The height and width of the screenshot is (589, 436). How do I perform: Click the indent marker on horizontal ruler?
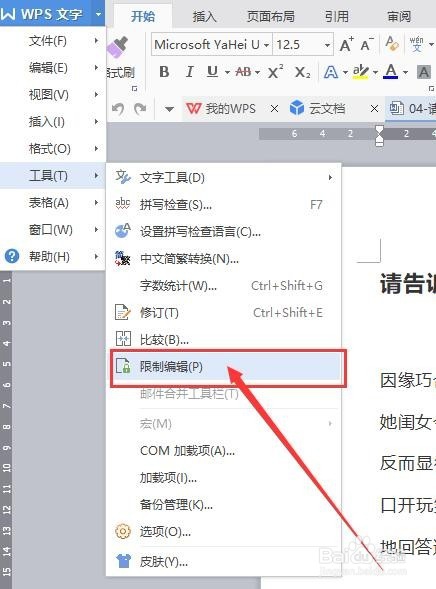379,136
